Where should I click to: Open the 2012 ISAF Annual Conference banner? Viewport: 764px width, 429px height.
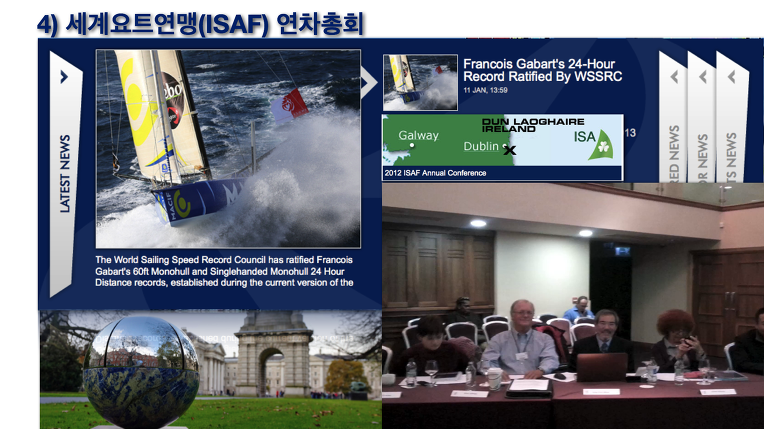click(x=502, y=147)
